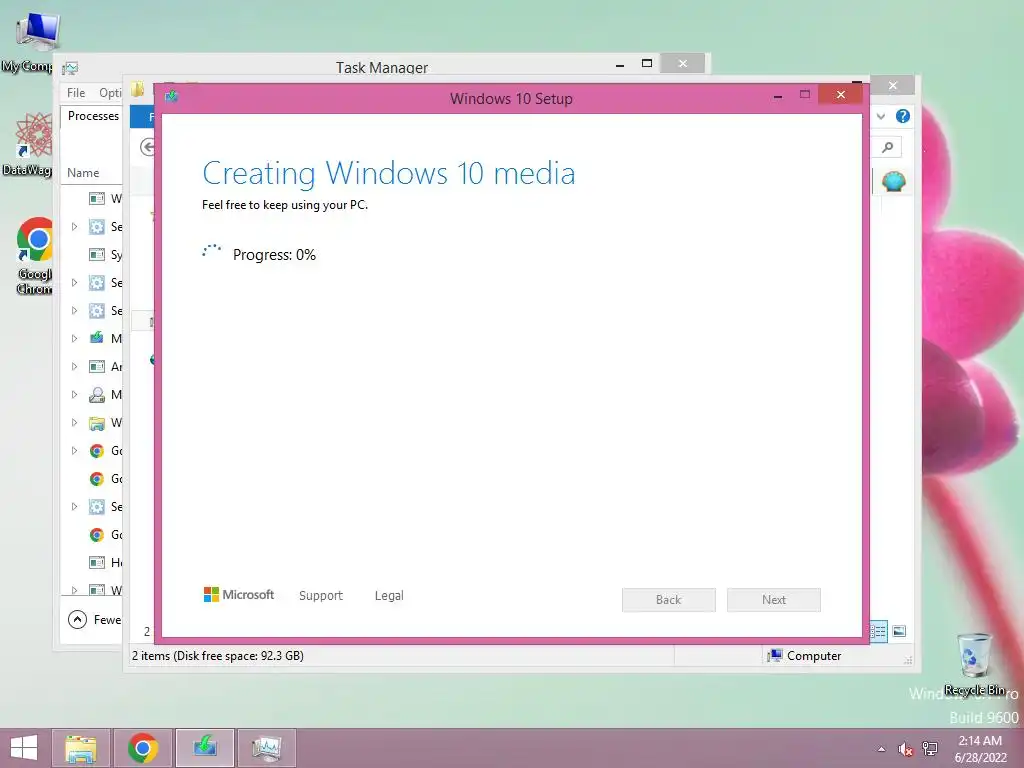Screen dimensions: 1024x768
Task: Expand the Ar process row
Action: pyautogui.click(x=74, y=366)
